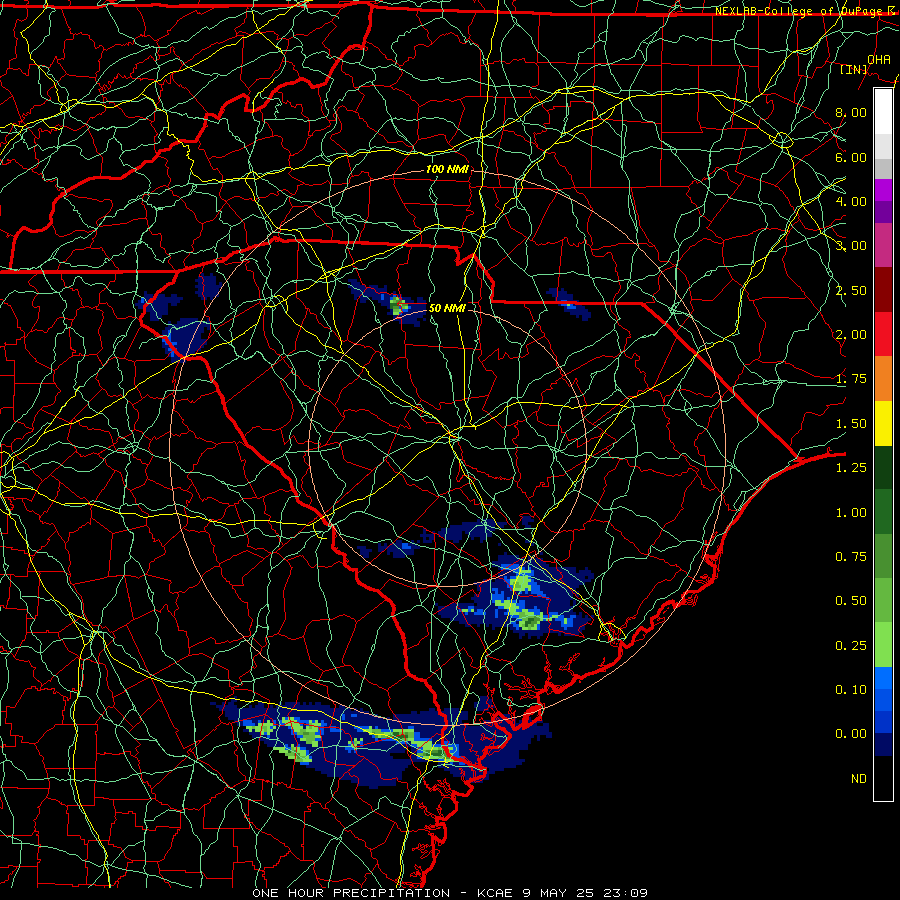900x900 pixels.
Task: Click the '0.50' legend value
Action: pos(851,601)
